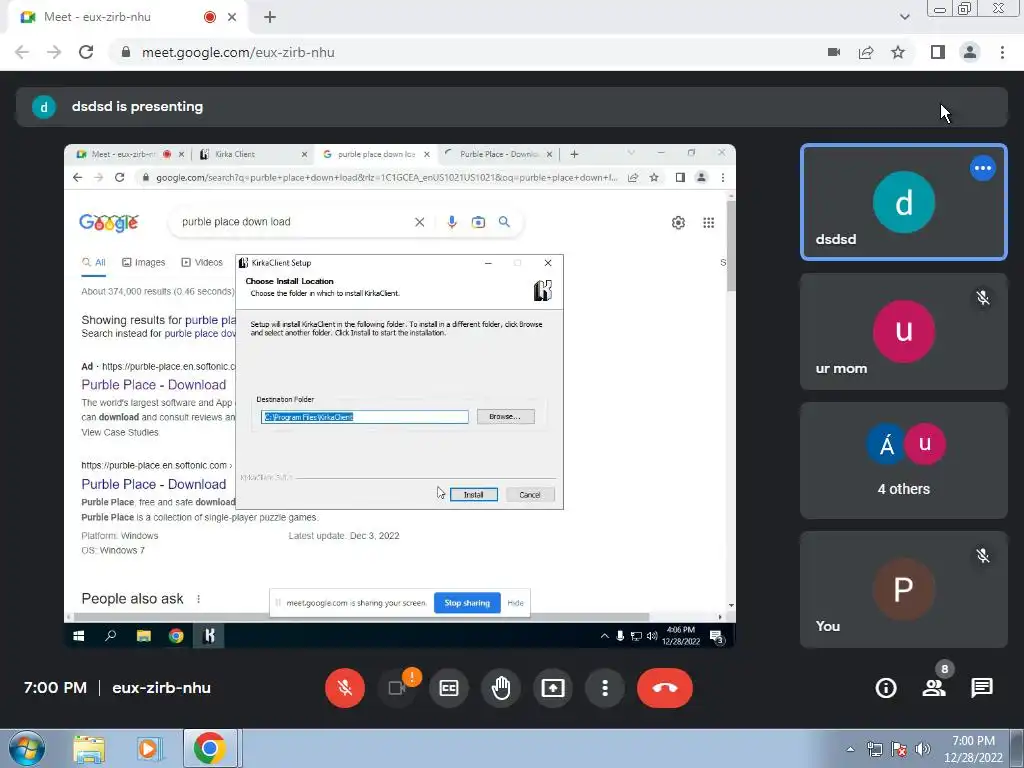Select the Videos search tab
This screenshot has height=768, width=1024.
202,263
